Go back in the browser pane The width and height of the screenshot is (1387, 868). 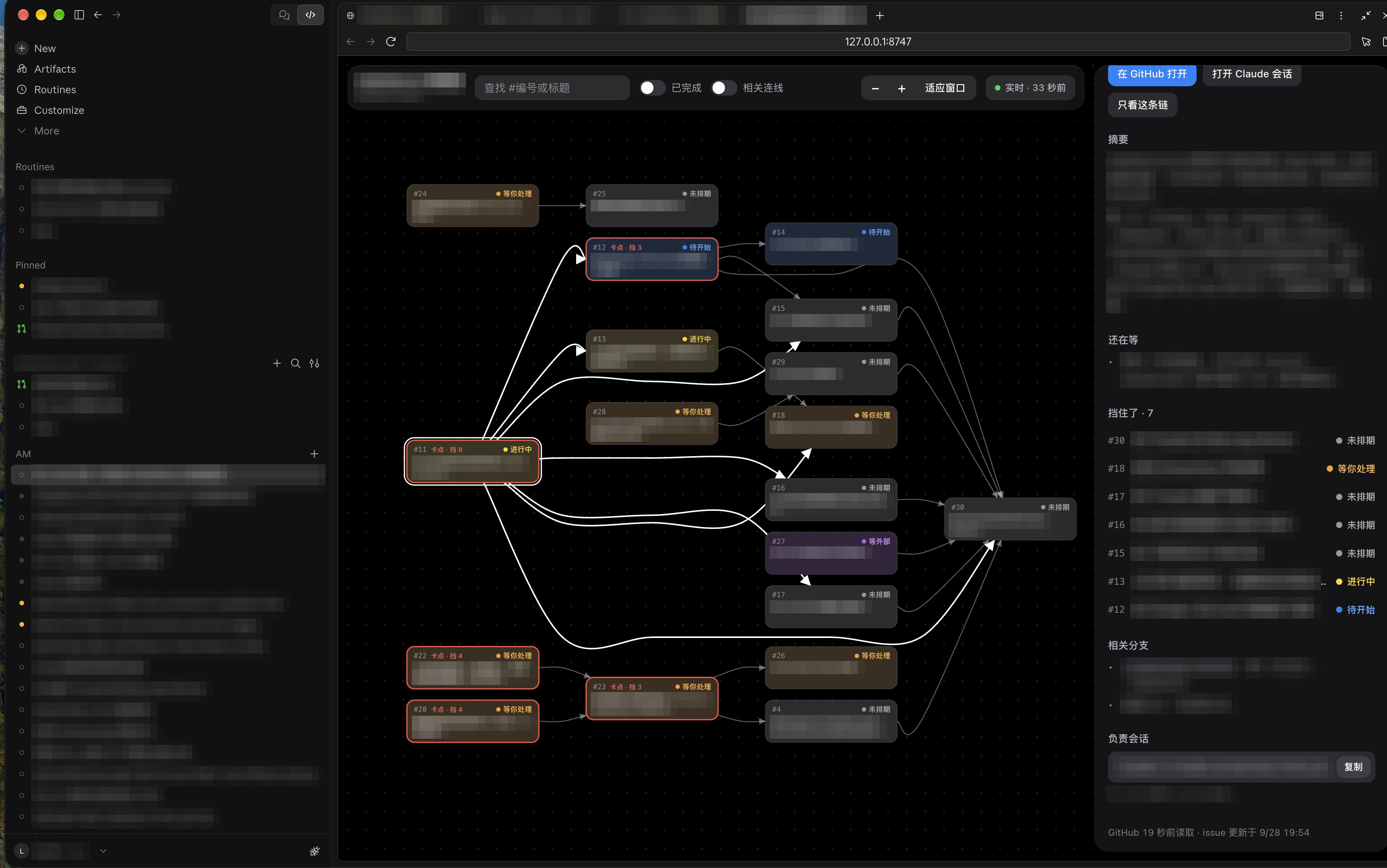click(350, 41)
